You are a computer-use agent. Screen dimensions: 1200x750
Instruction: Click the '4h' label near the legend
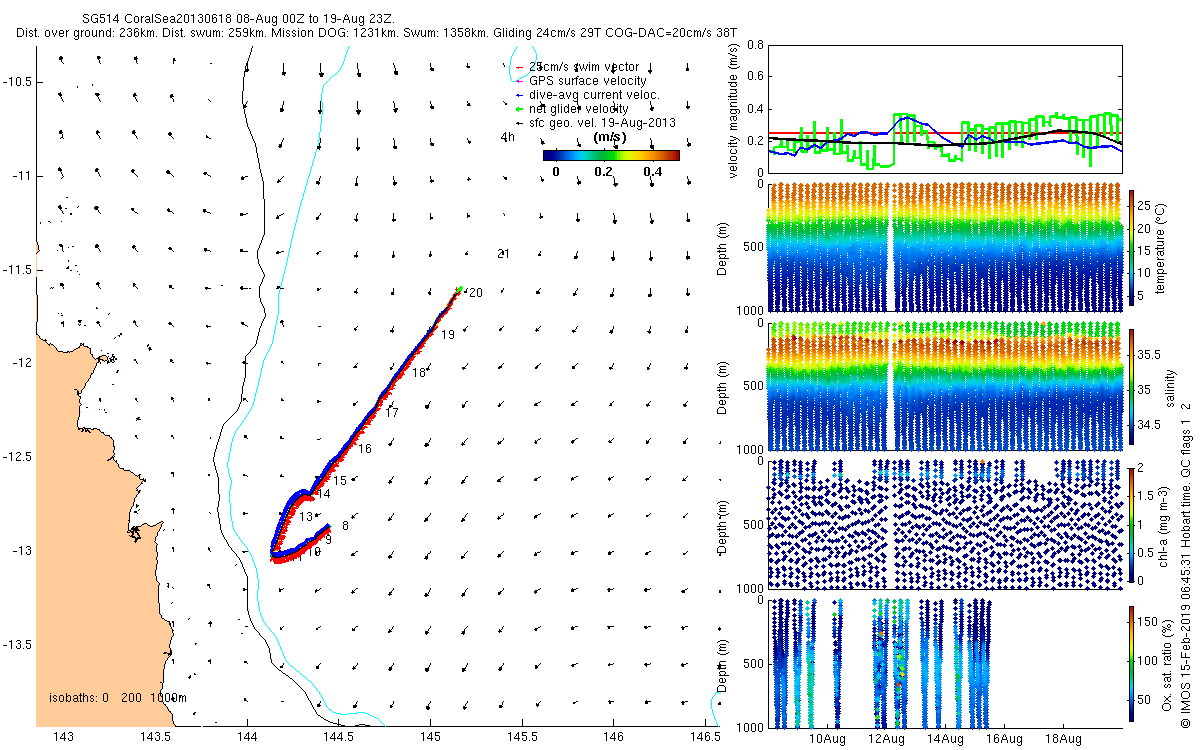click(507, 137)
